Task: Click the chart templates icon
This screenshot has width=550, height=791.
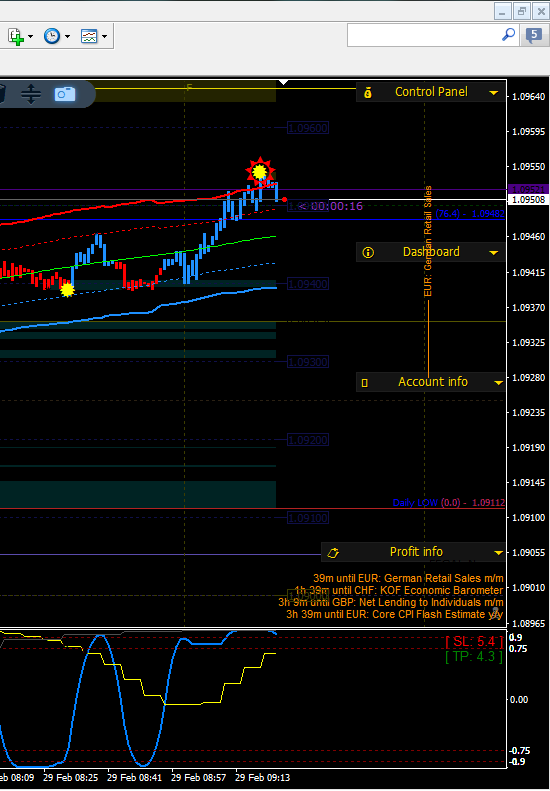Action: click(x=89, y=36)
